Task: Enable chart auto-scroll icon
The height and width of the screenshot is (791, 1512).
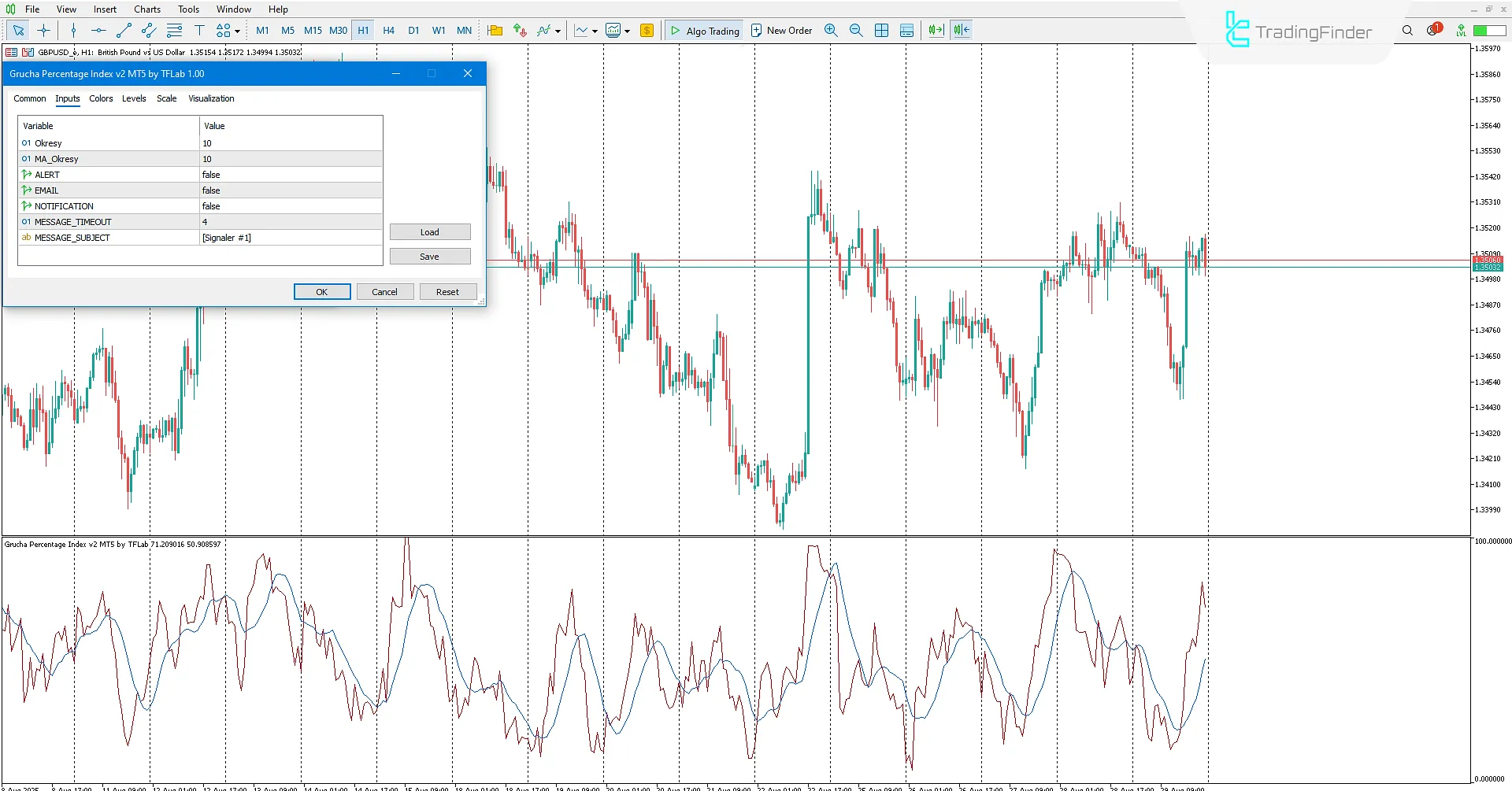Action: 934,30
